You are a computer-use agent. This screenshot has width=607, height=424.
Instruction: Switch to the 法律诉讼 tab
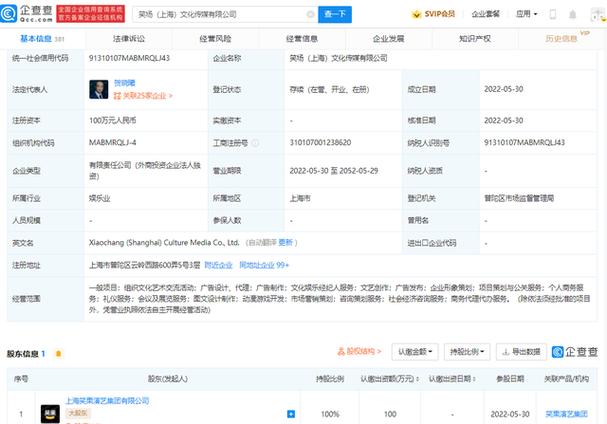click(x=129, y=39)
